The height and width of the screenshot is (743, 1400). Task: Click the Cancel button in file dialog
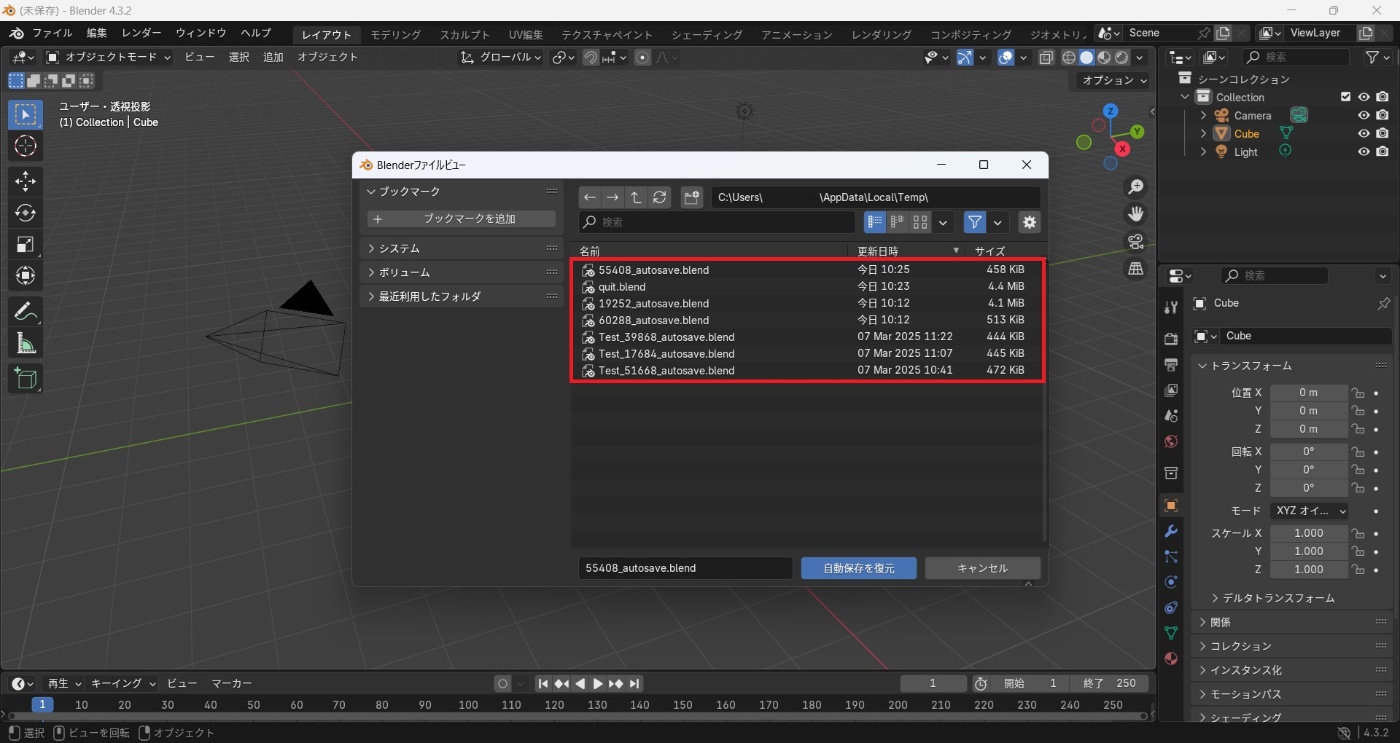[982, 568]
